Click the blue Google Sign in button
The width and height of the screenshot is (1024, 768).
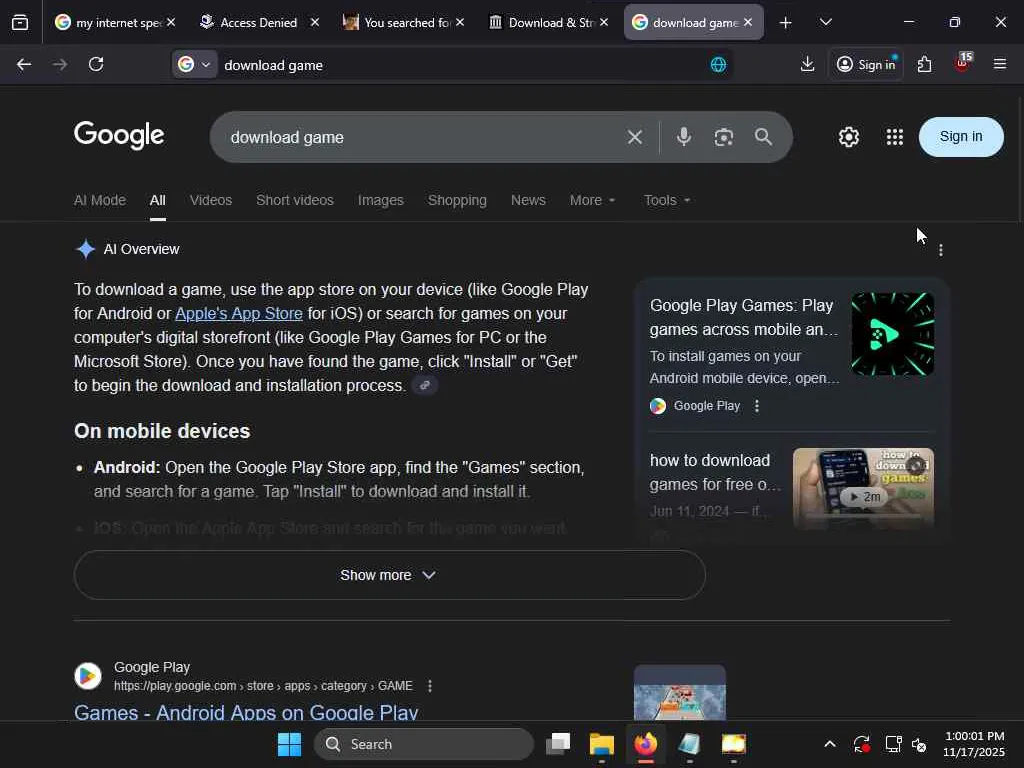pos(961,136)
